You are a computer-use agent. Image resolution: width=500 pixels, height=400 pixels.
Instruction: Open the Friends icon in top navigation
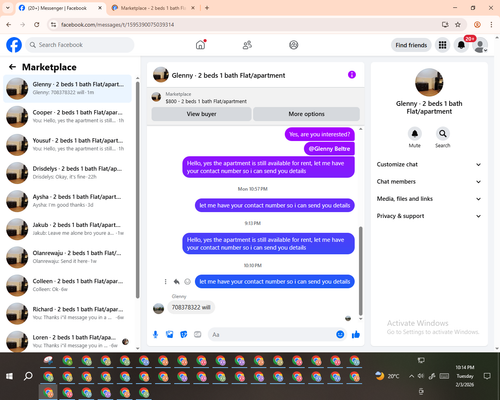pyautogui.click(x=247, y=45)
